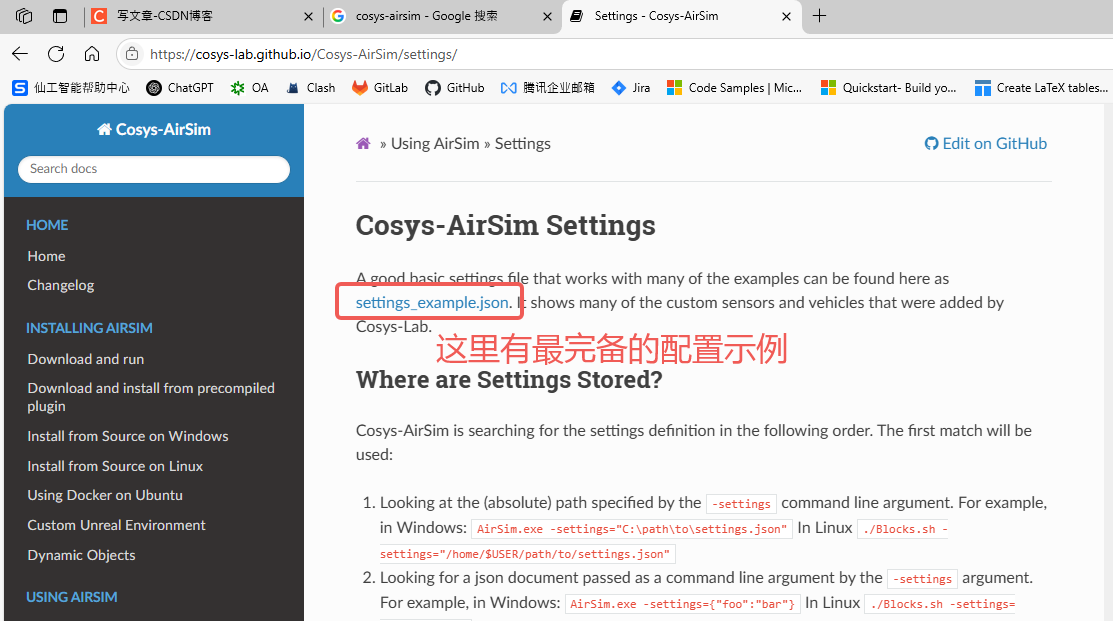Switch to the 写文章-CSDN博客 tab
1113x621 pixels.
pyautogui.click(x=202, y=16)
